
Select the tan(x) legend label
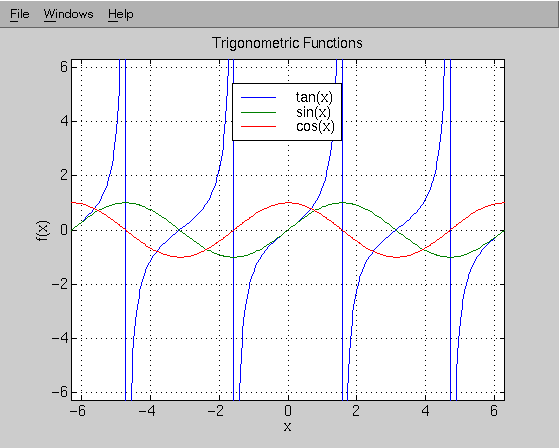pyautogui.click(x=314, y=97)
